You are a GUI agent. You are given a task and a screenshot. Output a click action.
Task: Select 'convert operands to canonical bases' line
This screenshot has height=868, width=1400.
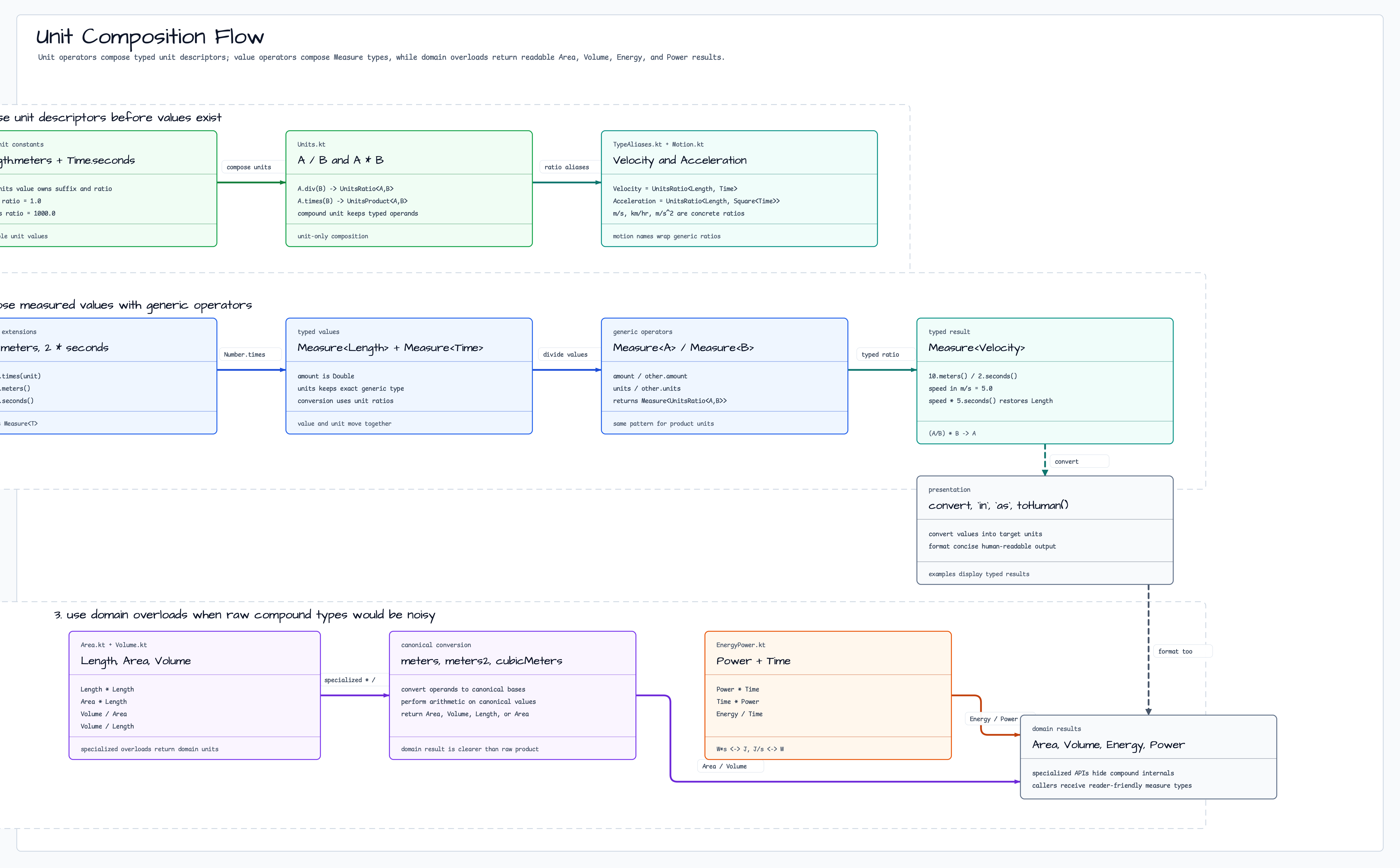click(x=463, y=689)
